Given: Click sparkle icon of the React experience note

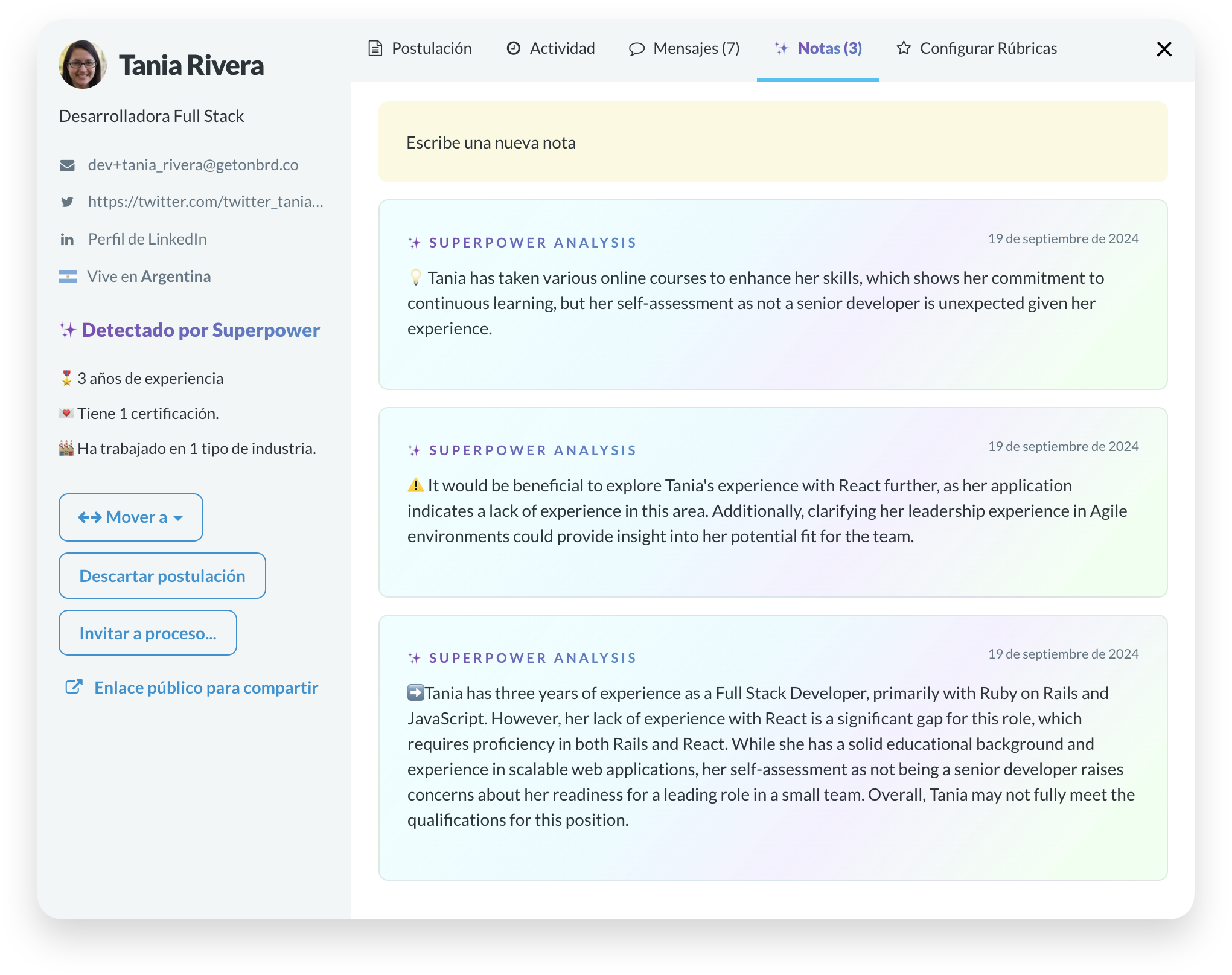Looking at the screenshot, I should pos(415,450).
